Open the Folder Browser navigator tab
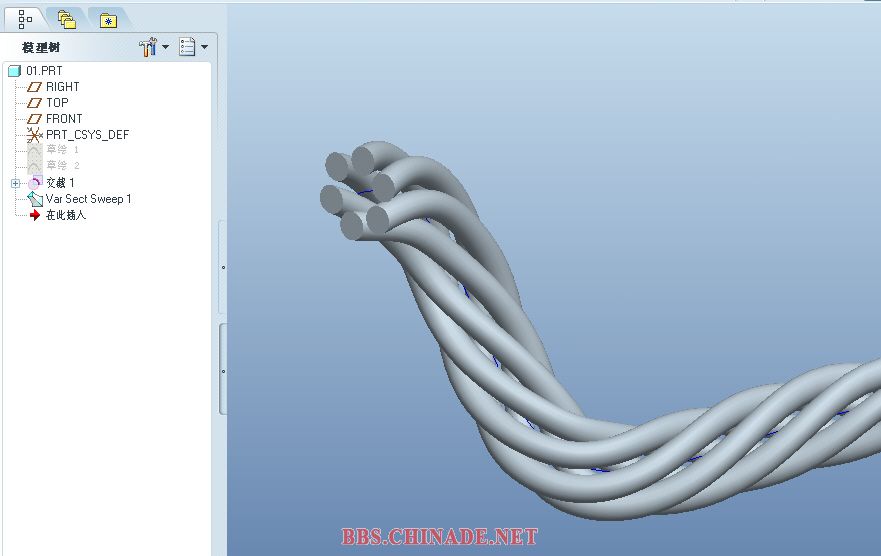The image size is (881, 556). [x=67, y=20]
